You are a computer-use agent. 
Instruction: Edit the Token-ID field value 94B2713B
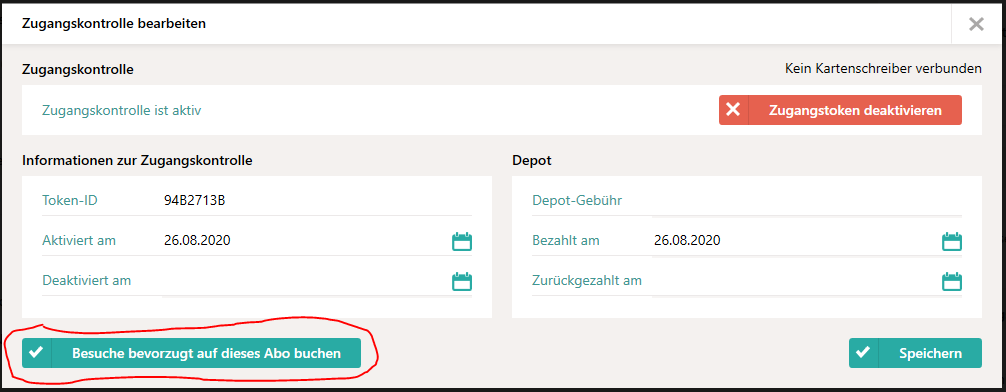tap(317, 201)
